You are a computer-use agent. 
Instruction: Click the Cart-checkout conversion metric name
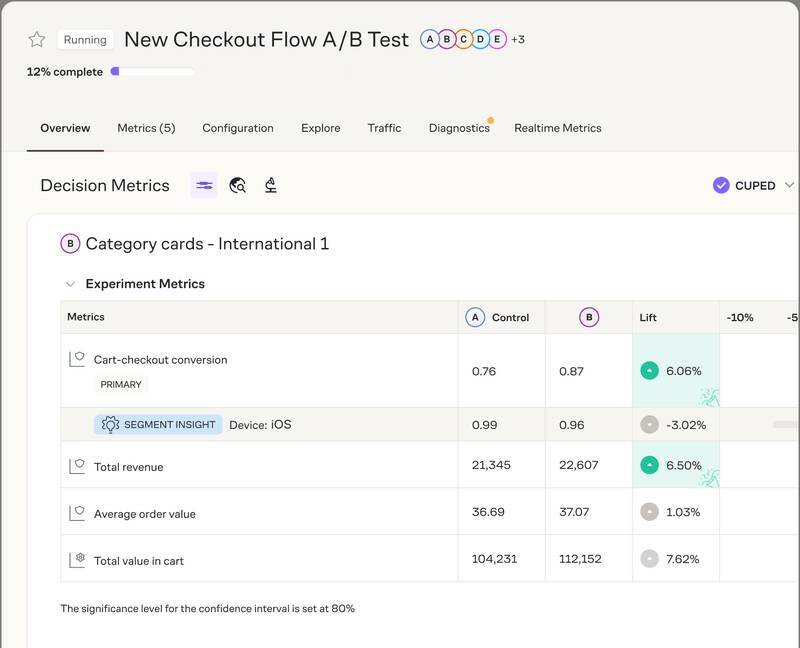coord(160,360)
